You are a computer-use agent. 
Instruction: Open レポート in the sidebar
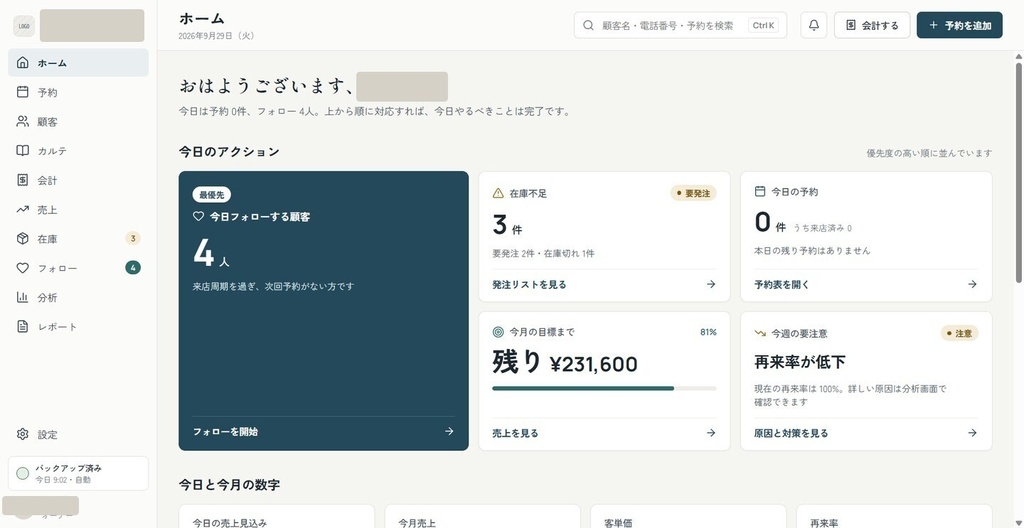(x=78, y=327)
